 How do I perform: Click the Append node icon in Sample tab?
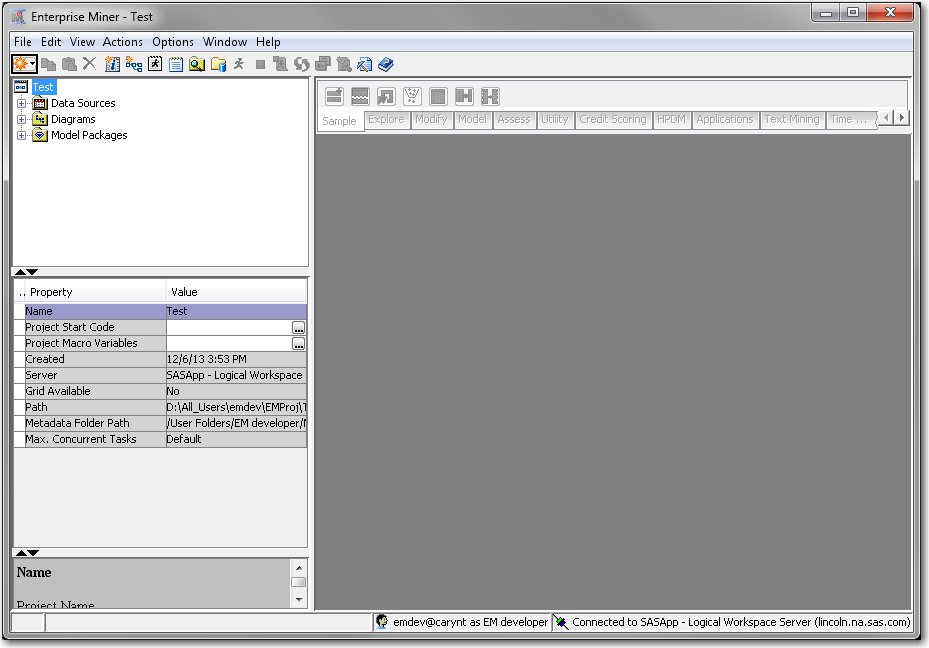point(334,96)
